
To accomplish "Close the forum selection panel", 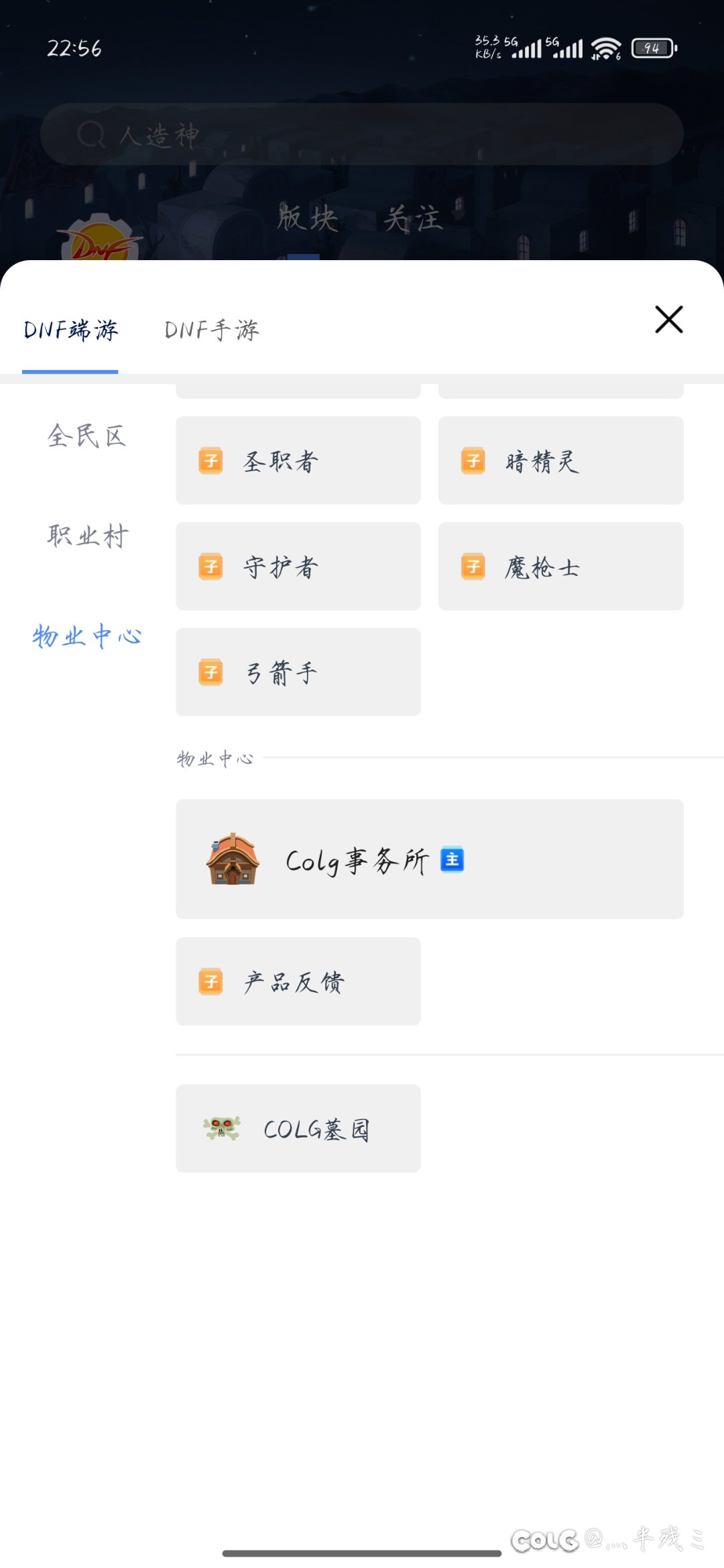I will (x=668, y=319).
